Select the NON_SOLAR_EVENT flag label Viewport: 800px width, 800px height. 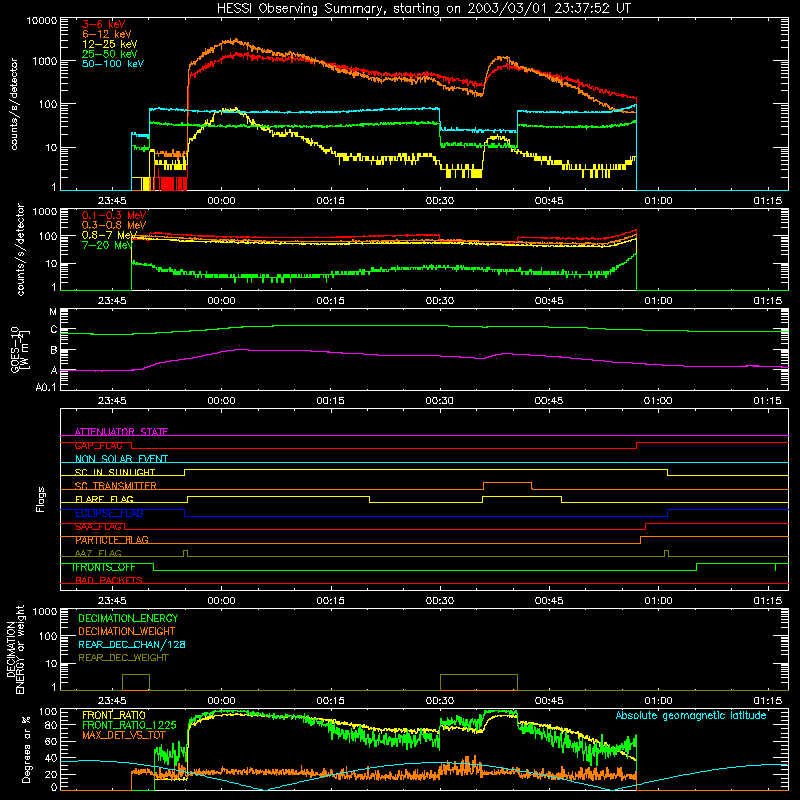pos(121,459)
